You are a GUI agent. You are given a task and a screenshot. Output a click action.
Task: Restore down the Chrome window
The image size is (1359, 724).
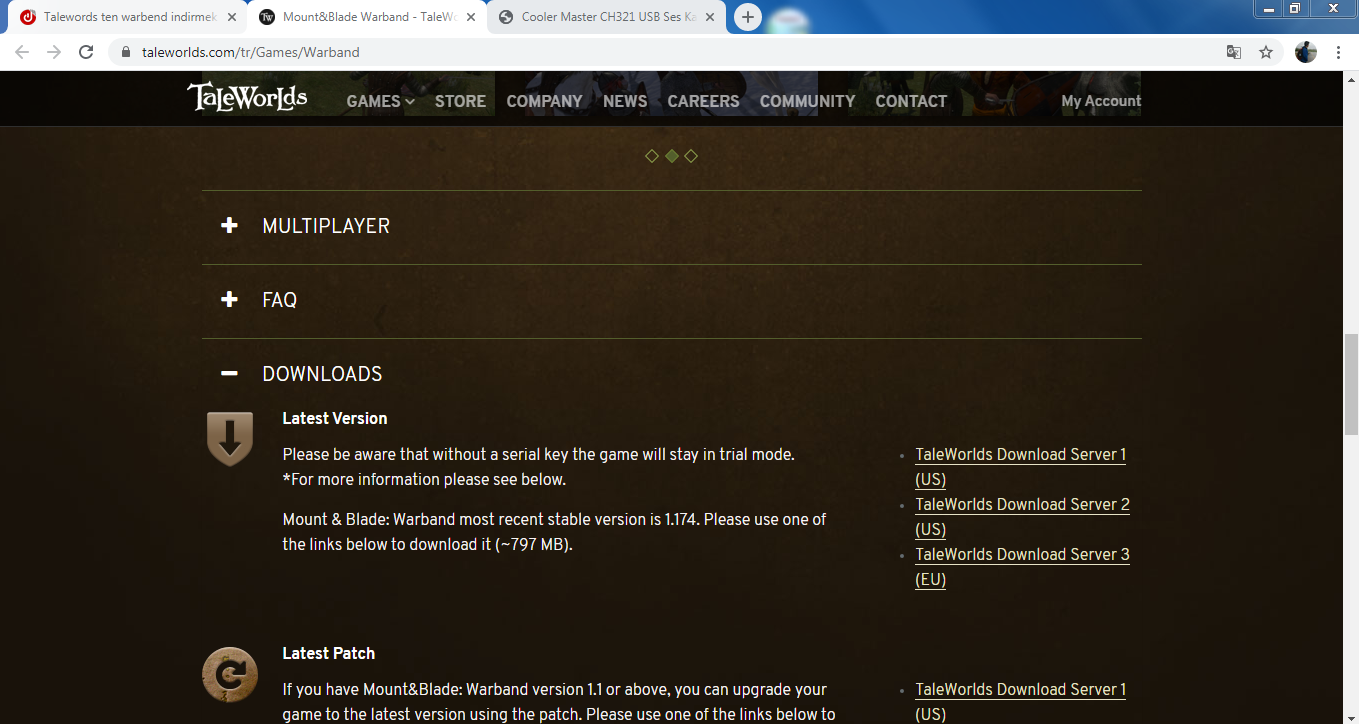click(1294, 8)
